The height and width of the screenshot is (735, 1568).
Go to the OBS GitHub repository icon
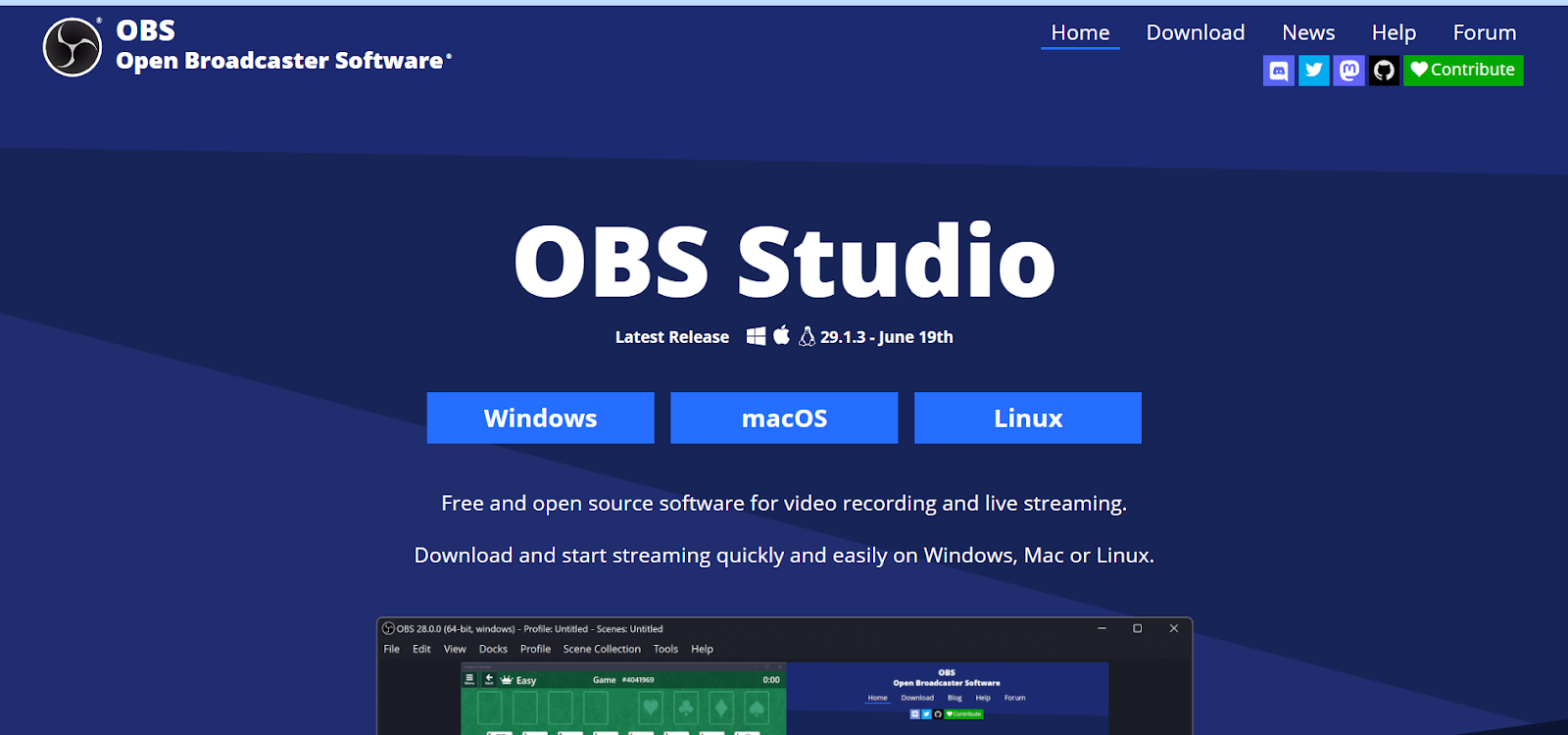point(1384,71)
